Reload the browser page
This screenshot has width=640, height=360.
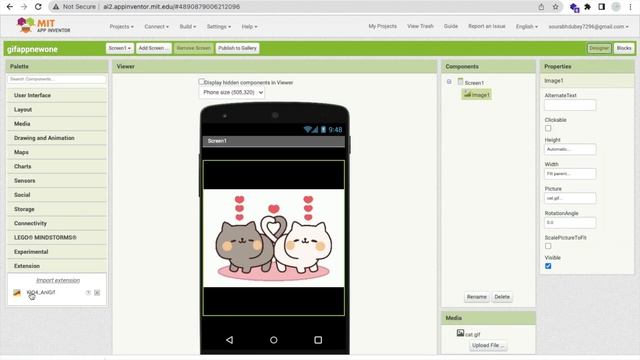click(x=38, y=7)
